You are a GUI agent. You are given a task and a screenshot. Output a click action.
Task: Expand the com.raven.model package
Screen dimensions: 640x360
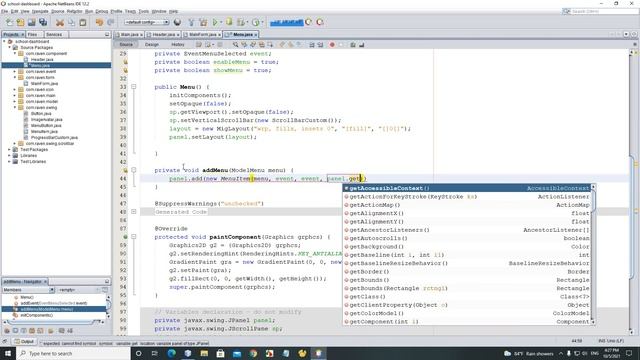15,101
